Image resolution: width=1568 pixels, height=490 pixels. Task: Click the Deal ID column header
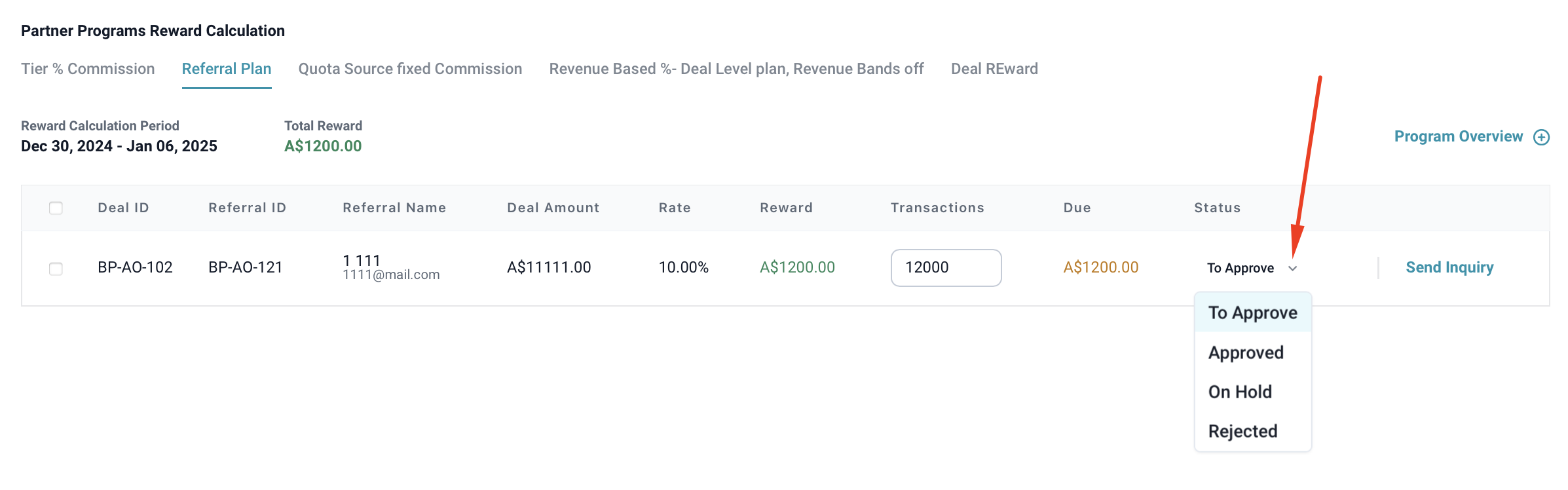click(x=123, y=208)
